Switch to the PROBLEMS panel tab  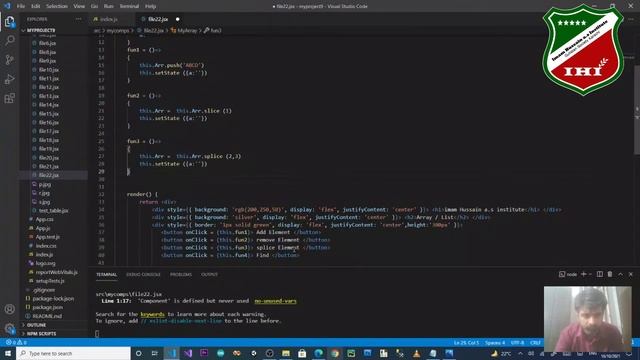(181, 274)
